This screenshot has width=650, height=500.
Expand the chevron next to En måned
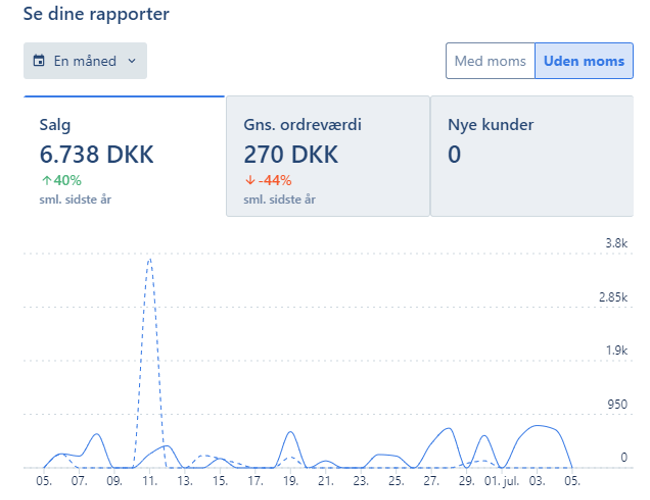[131, 61]
